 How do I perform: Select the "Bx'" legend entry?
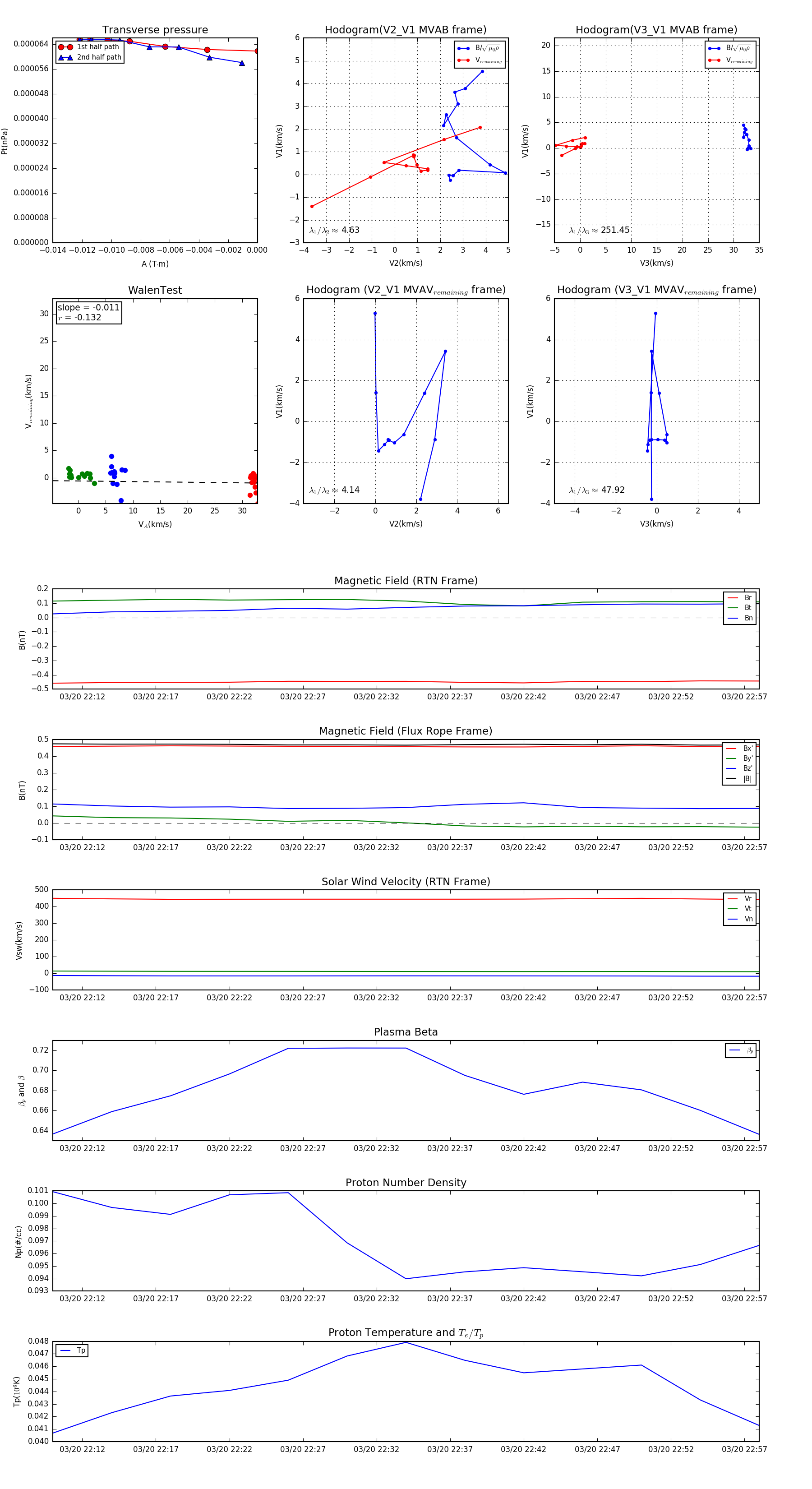(740, 749)
